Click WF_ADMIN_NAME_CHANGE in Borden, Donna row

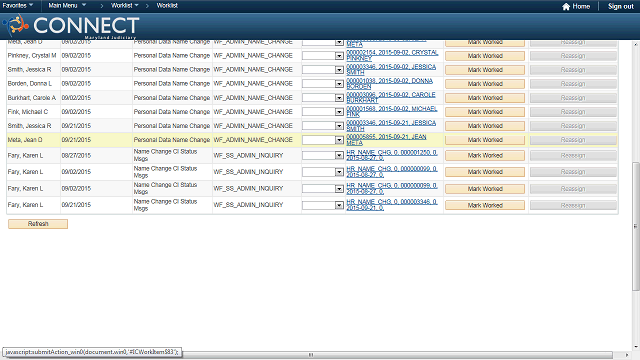253,84
